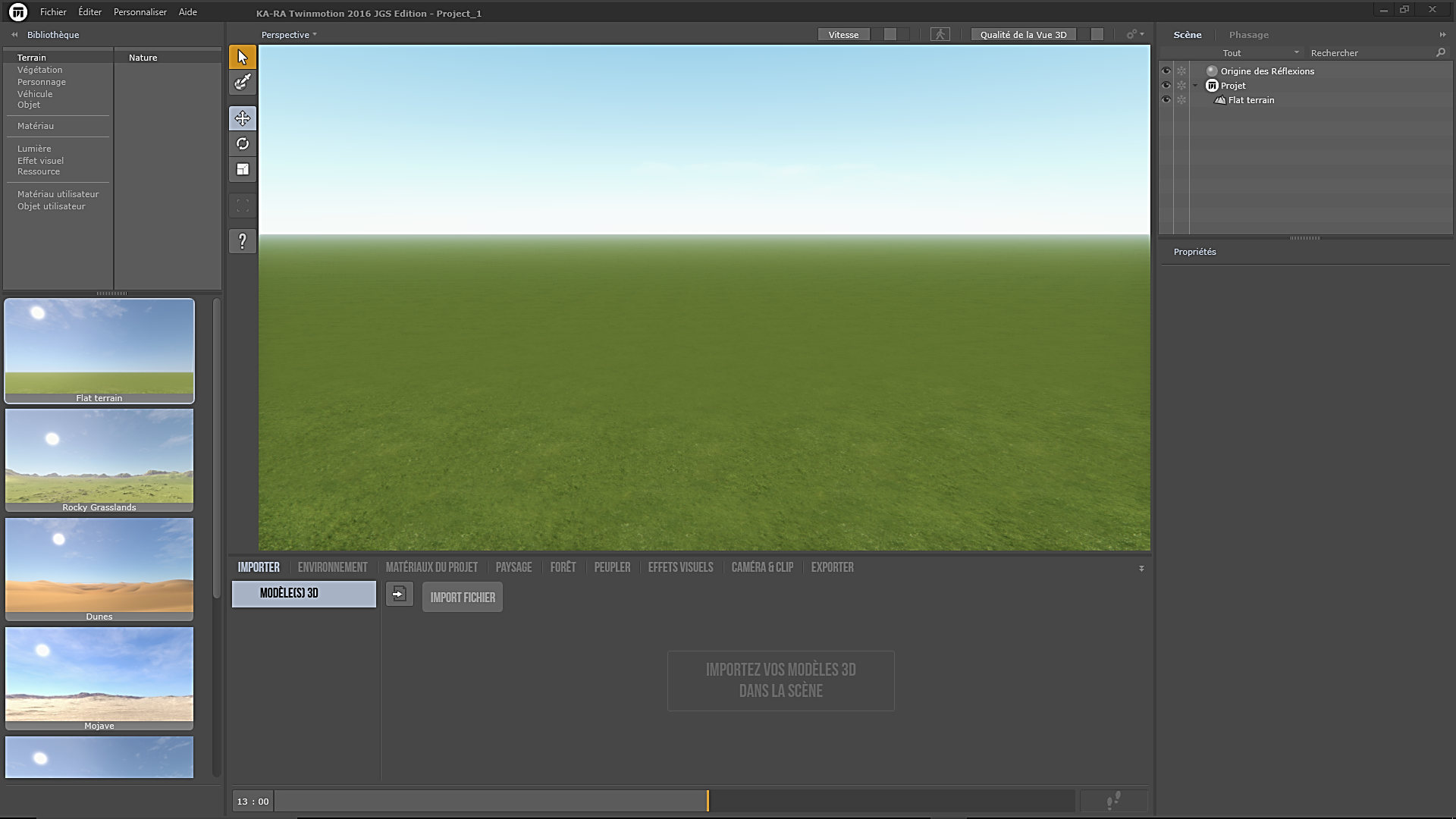This screenshot has width=1456, height=819.
Task: Open the Aide menu
Action: [x=187, y=12]
